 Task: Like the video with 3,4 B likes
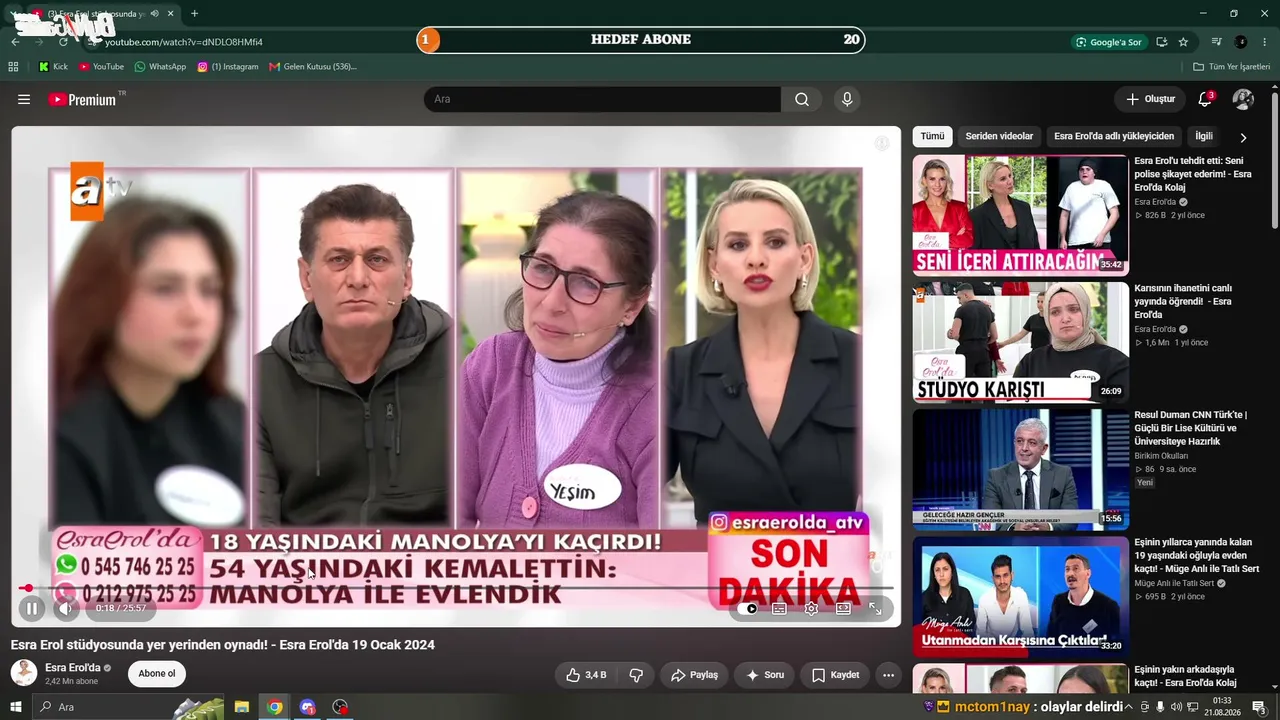pos(586,675)
